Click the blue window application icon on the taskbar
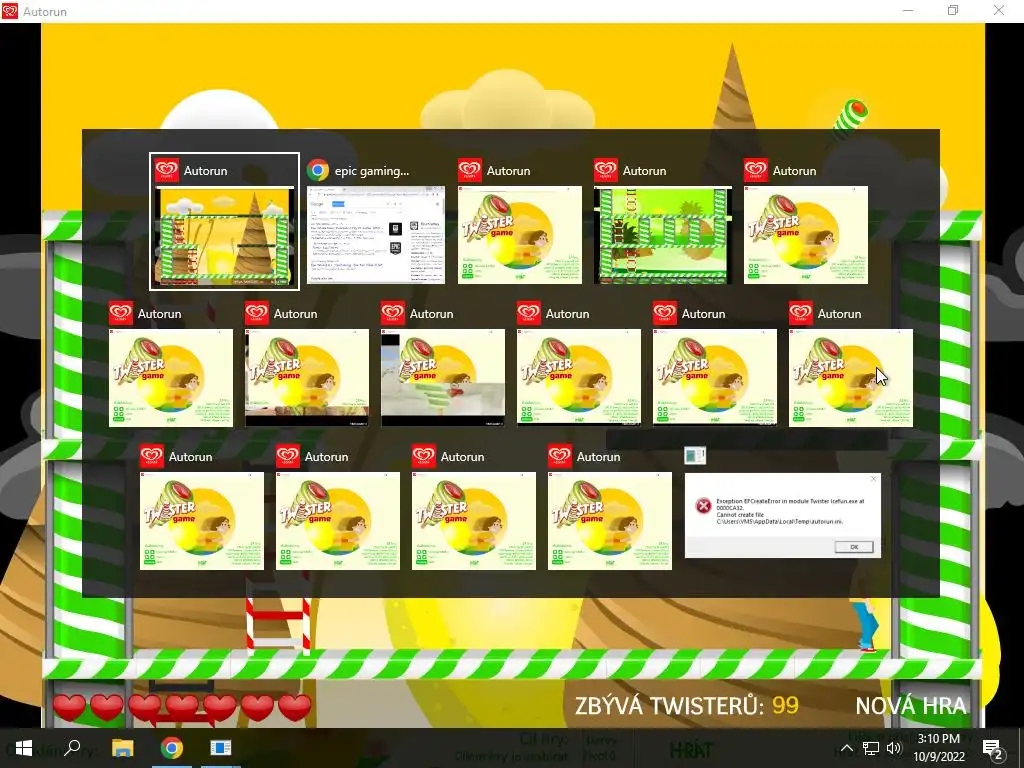The image size is (1024, 768). pos(220,748)
